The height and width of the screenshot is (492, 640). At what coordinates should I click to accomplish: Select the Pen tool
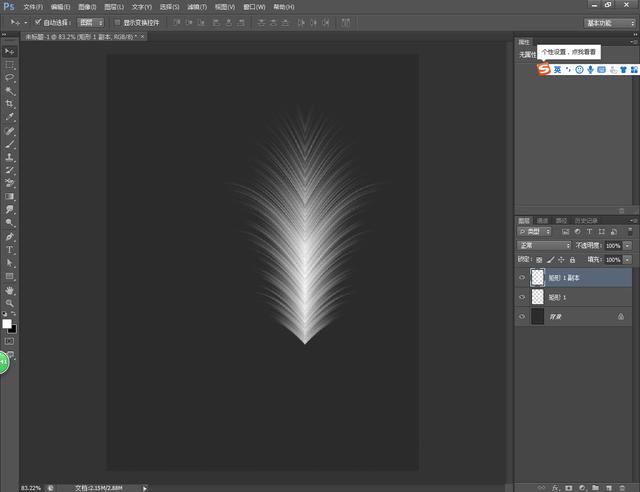tap(10, 236)
